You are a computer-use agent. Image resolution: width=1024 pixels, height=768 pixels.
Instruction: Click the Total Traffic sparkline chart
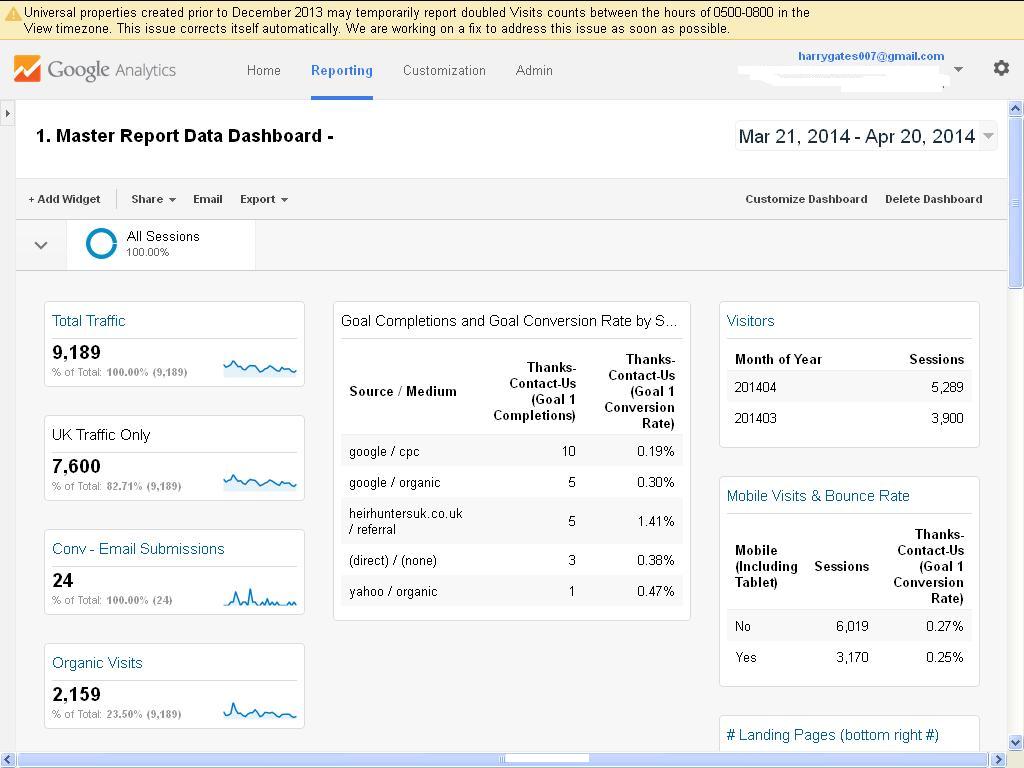[x=260, y=367]
